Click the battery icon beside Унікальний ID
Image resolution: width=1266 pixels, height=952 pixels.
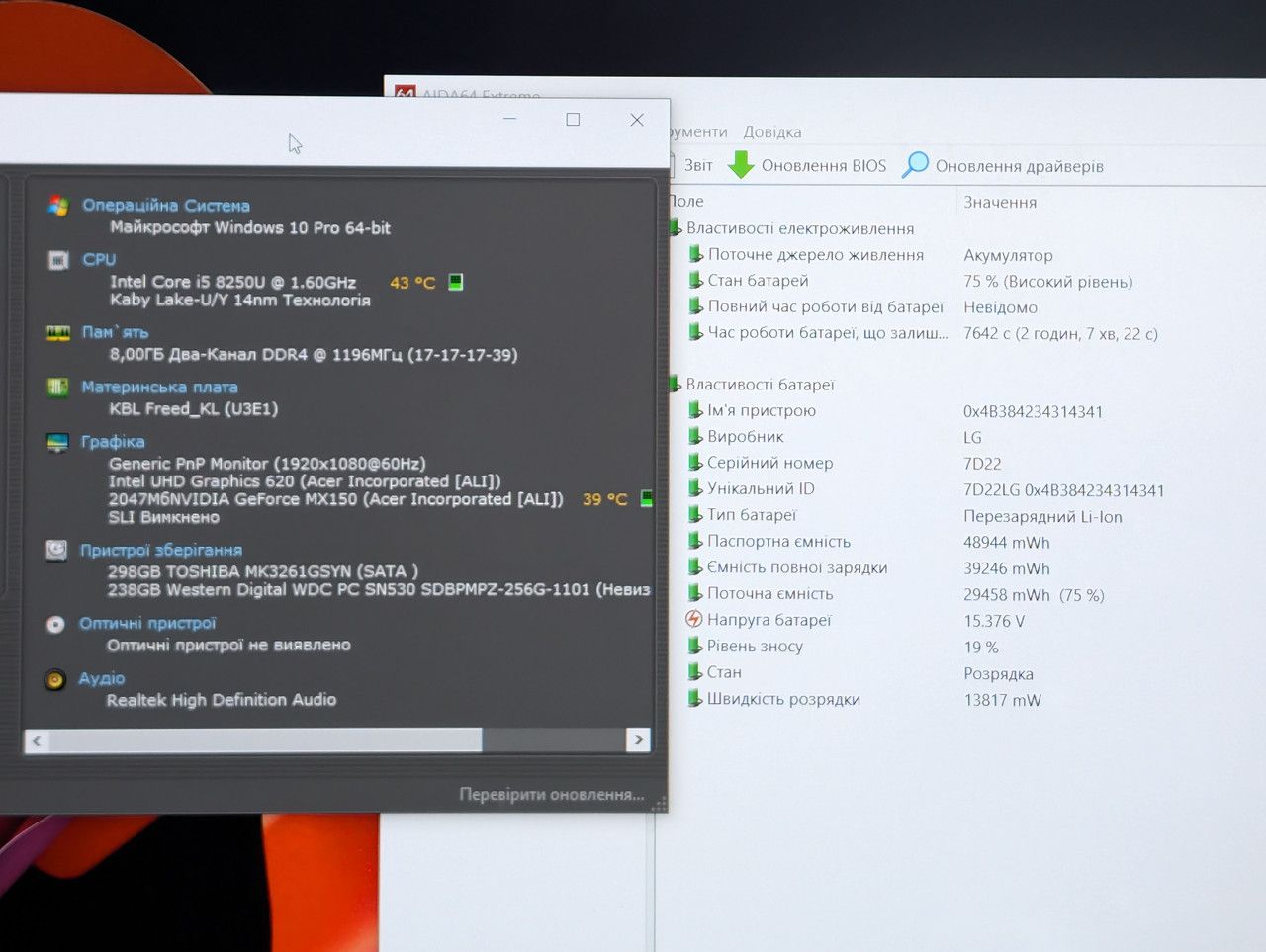click(695, 488)
